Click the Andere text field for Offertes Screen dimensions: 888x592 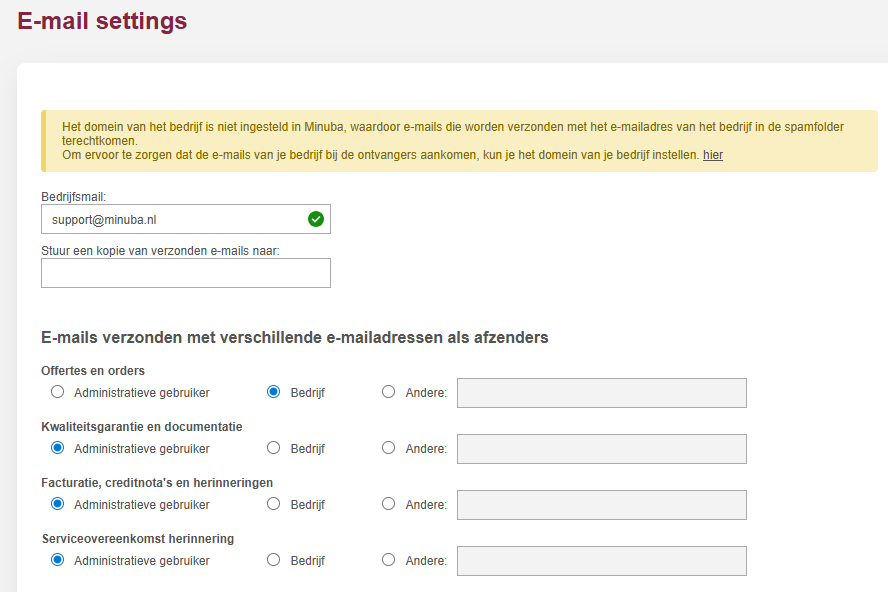[x=601, y=393]
